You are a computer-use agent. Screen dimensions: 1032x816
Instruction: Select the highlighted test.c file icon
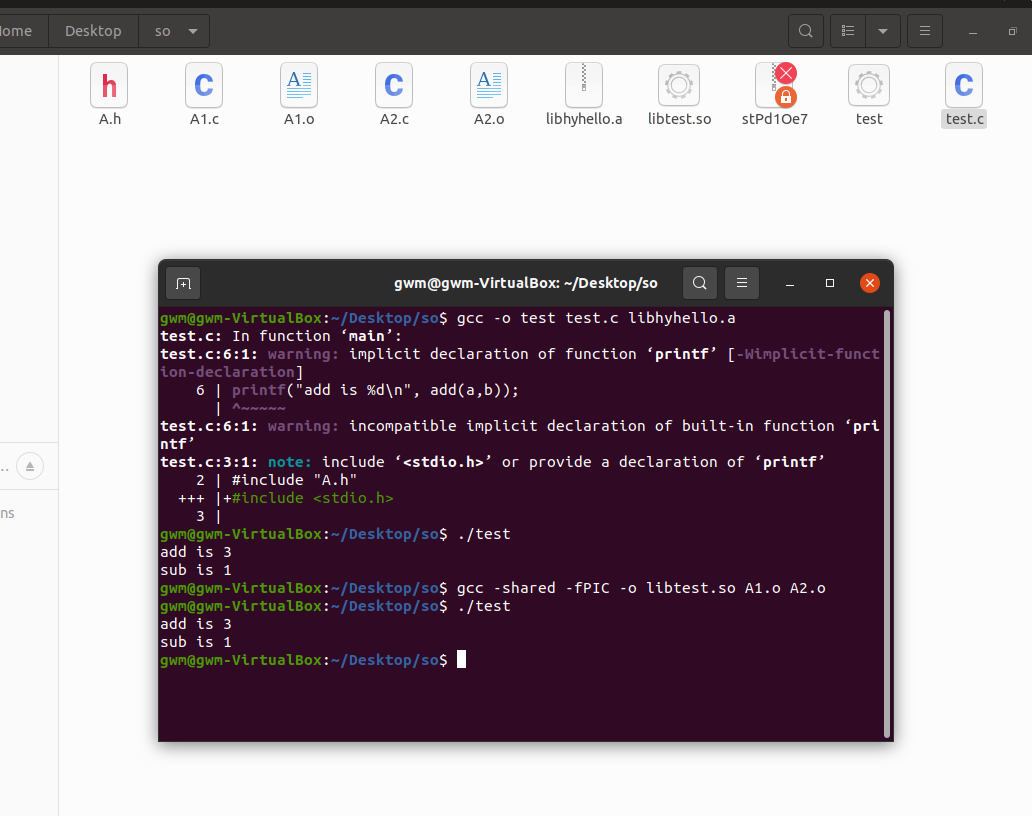pyautogui.click(x=964, y=86)
